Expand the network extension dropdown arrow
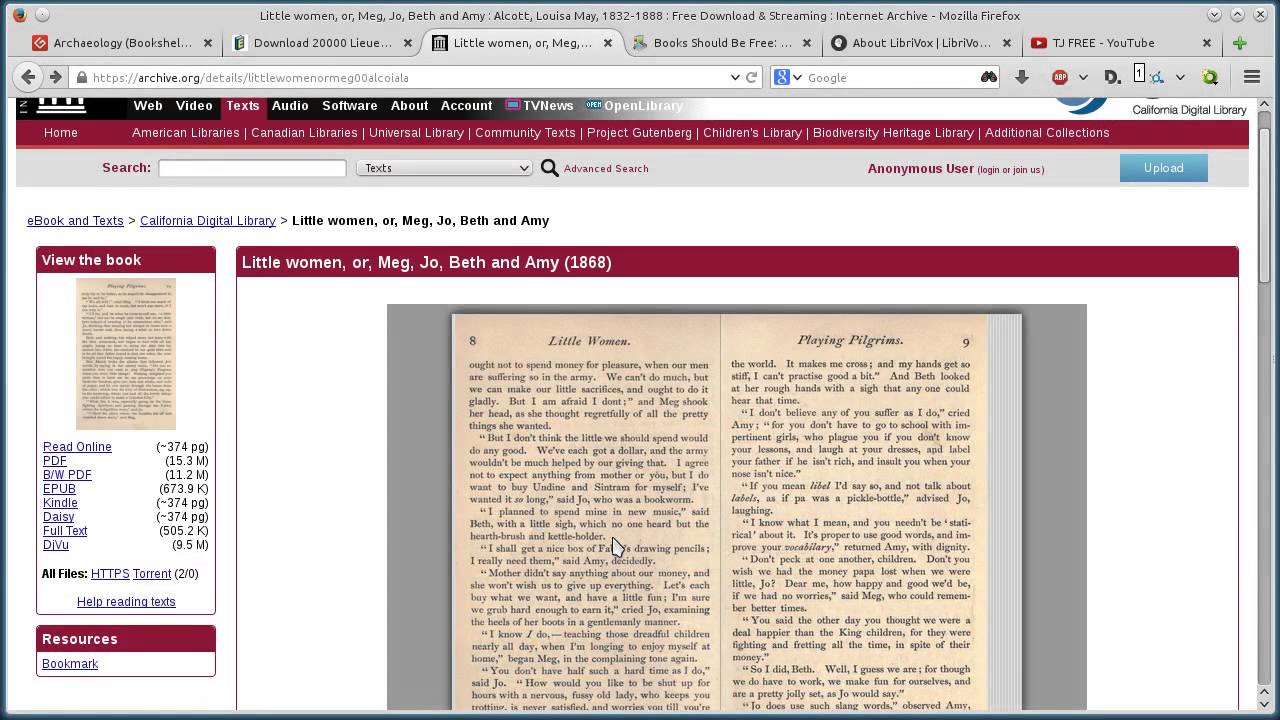The width and height of the screenshot is (1280, 720). point(1180,77)
